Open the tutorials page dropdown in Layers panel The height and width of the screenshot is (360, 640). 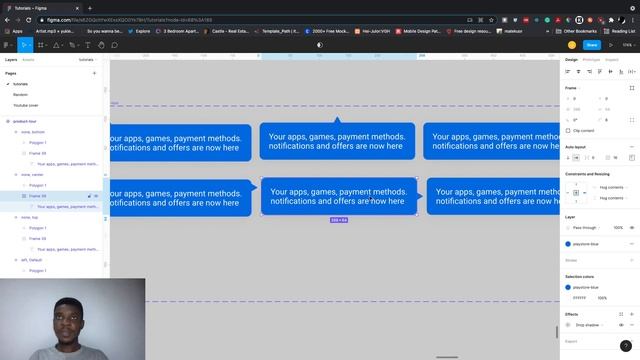87,60
